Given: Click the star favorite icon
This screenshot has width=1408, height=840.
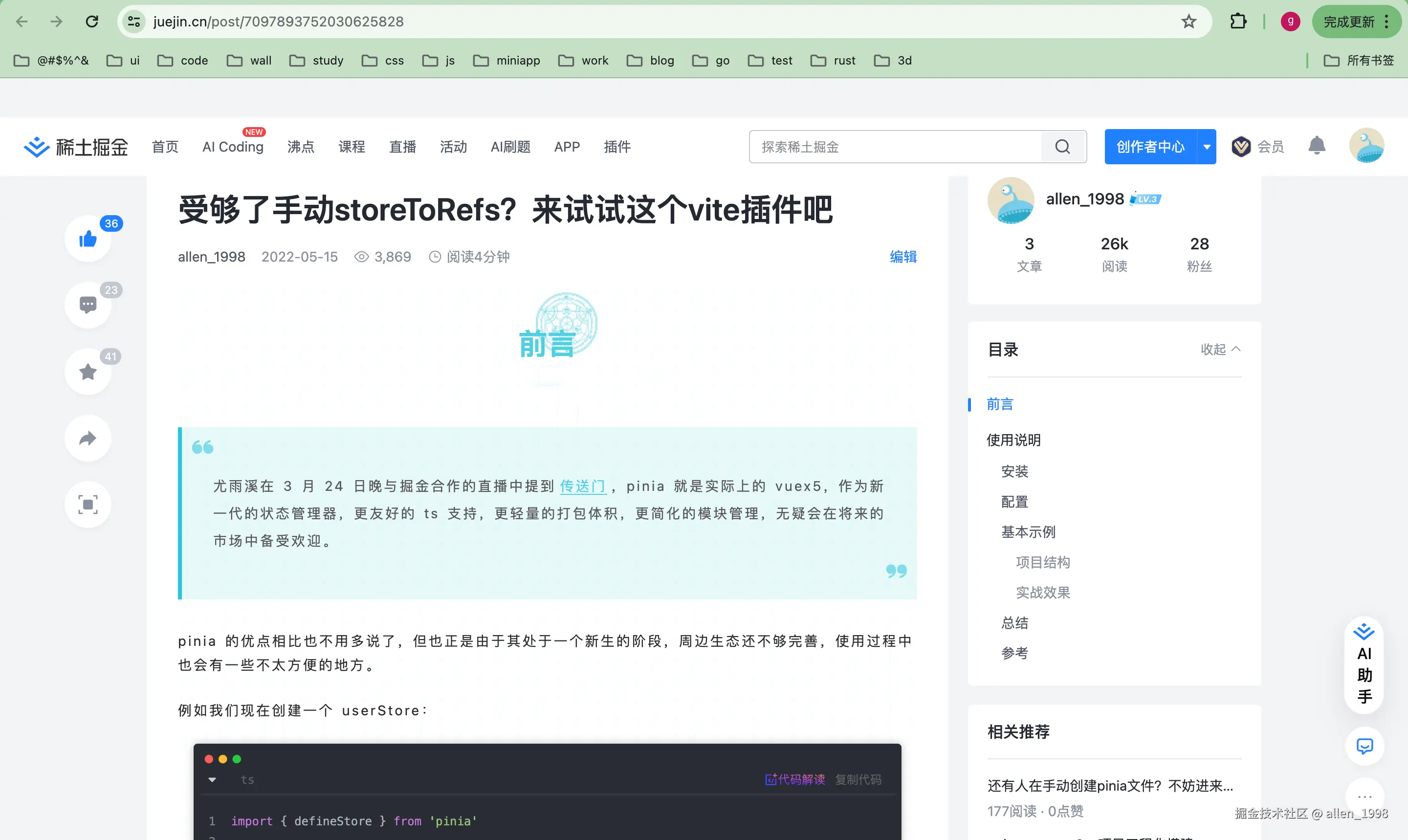Looking at the screenshot, I should (x=88, y=372).
